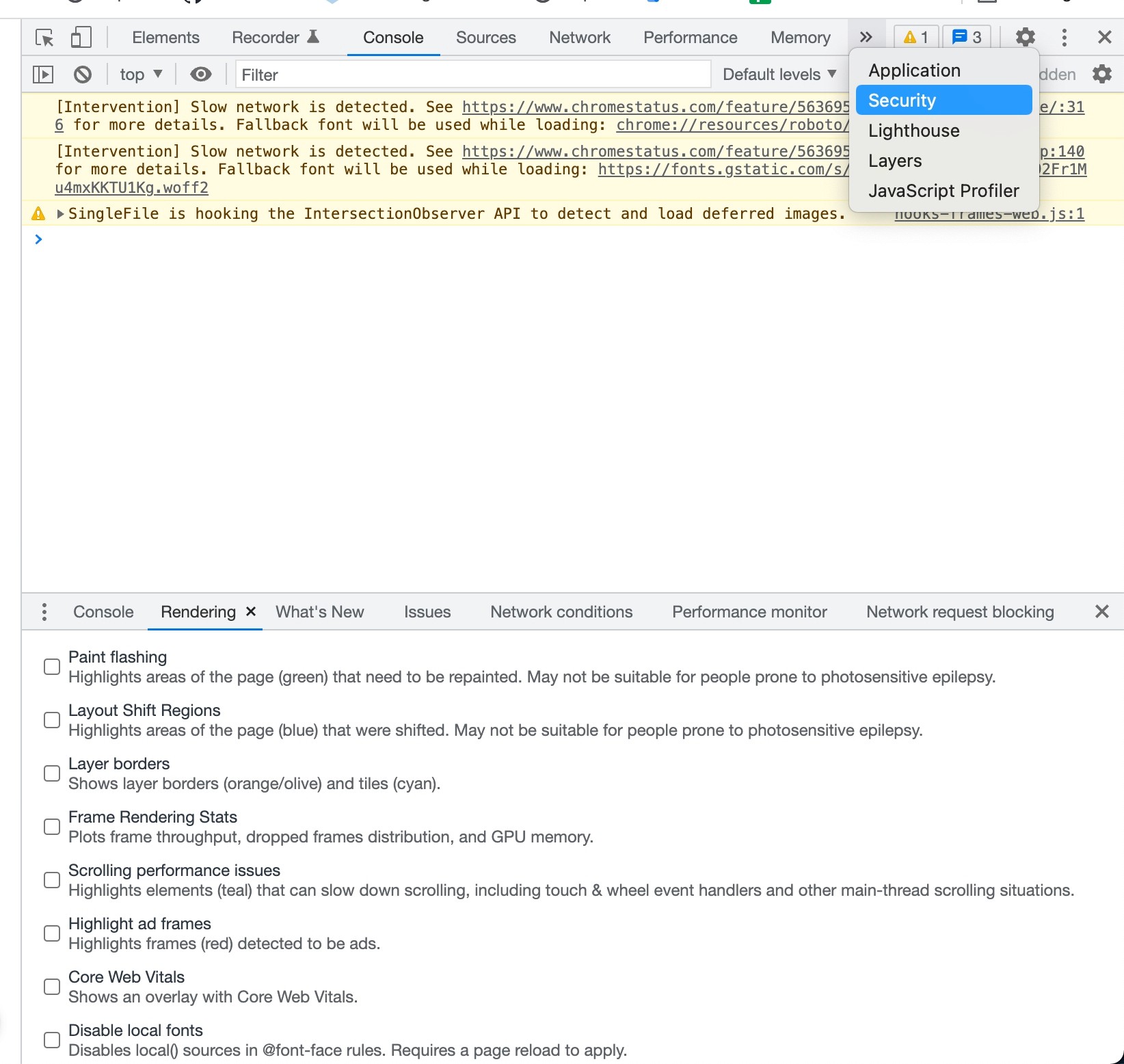Switch to the Memory tab
Image resolution: width=1124 pixels, height=1064 pixels.
801,38
